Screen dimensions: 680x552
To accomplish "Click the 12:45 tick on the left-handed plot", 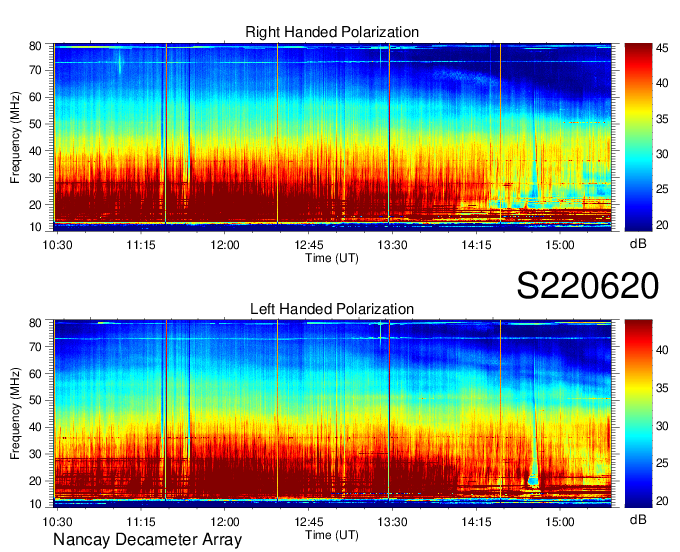I will 309,522.
